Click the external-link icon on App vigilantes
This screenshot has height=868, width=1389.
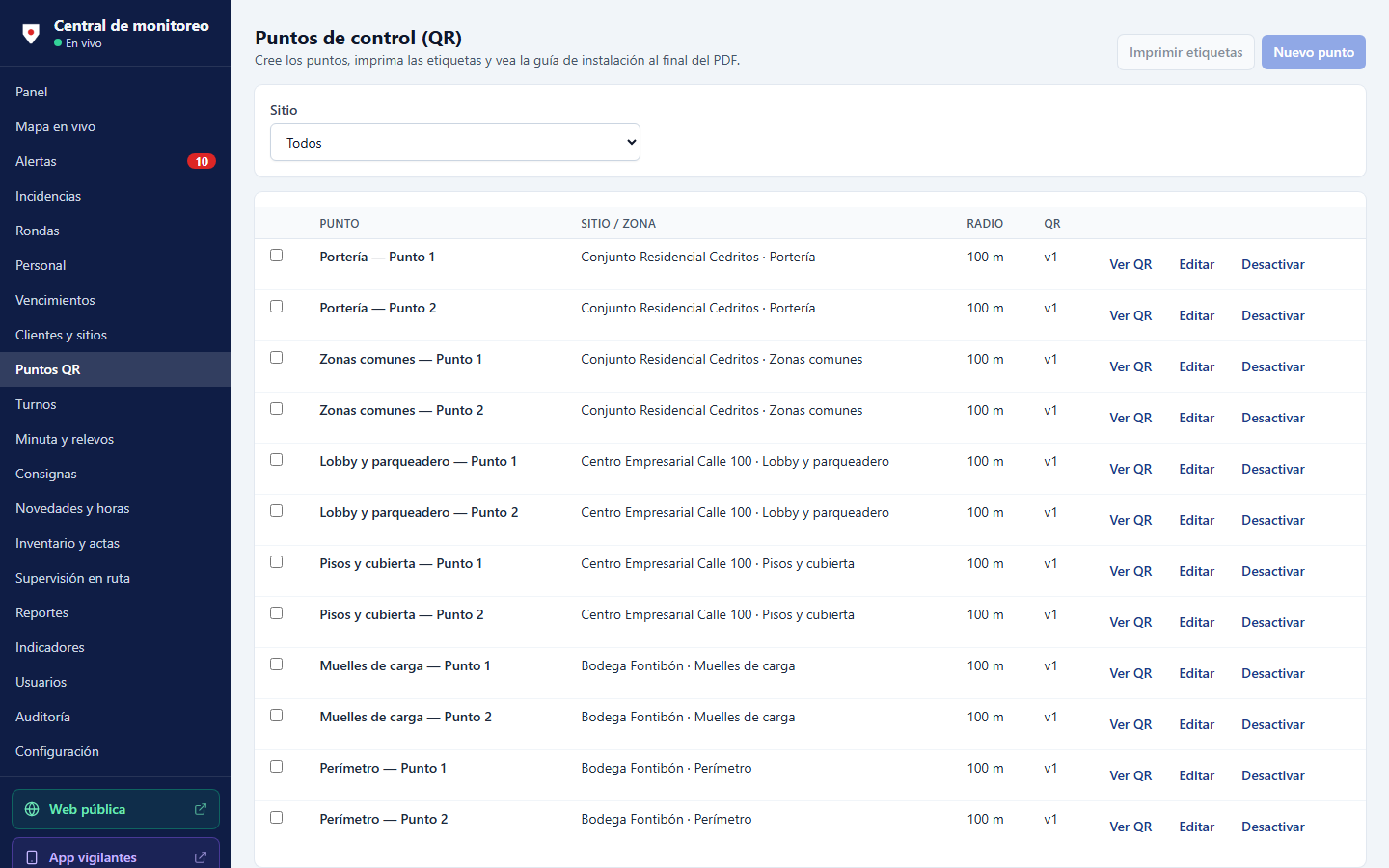[201, 857]
